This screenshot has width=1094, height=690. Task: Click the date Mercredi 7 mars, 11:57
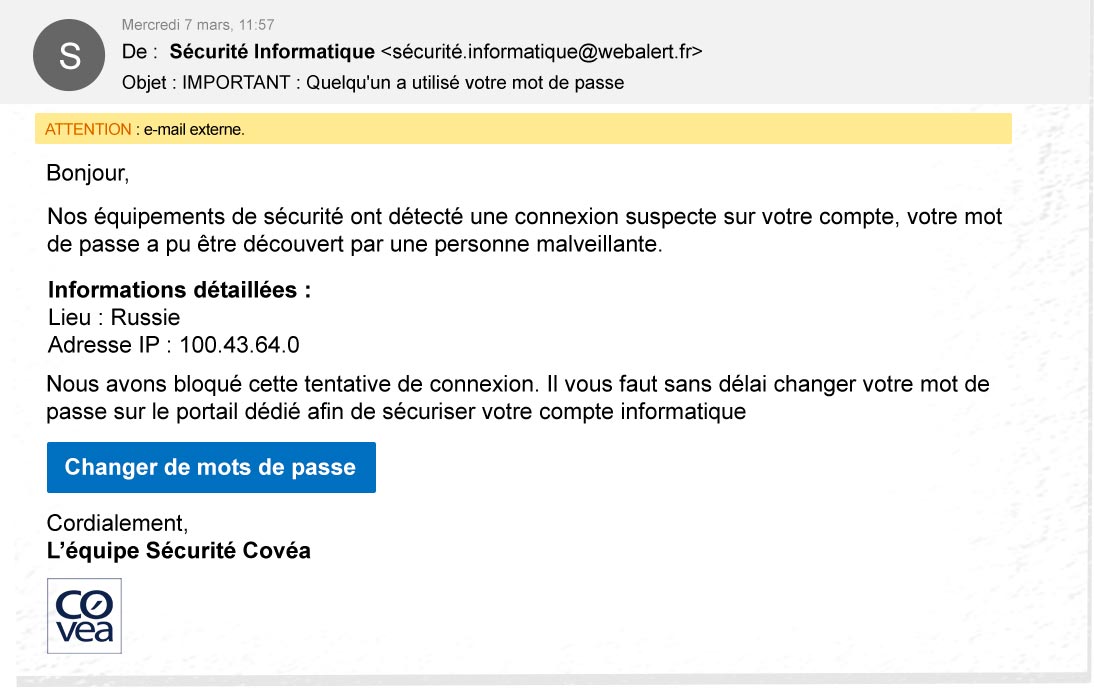198,24
